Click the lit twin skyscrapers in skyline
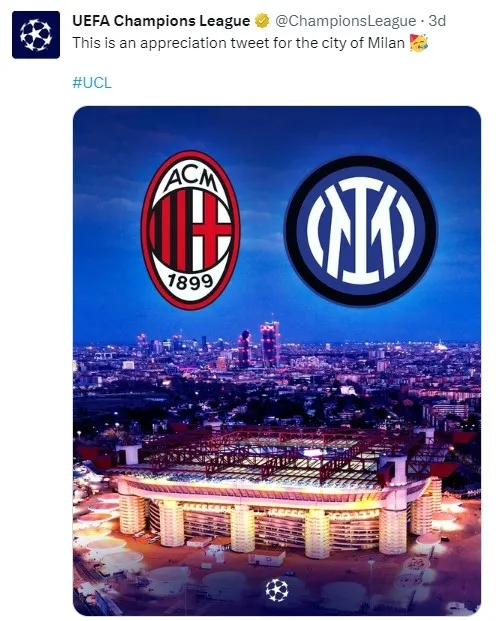504x621 pixels. 260,345
